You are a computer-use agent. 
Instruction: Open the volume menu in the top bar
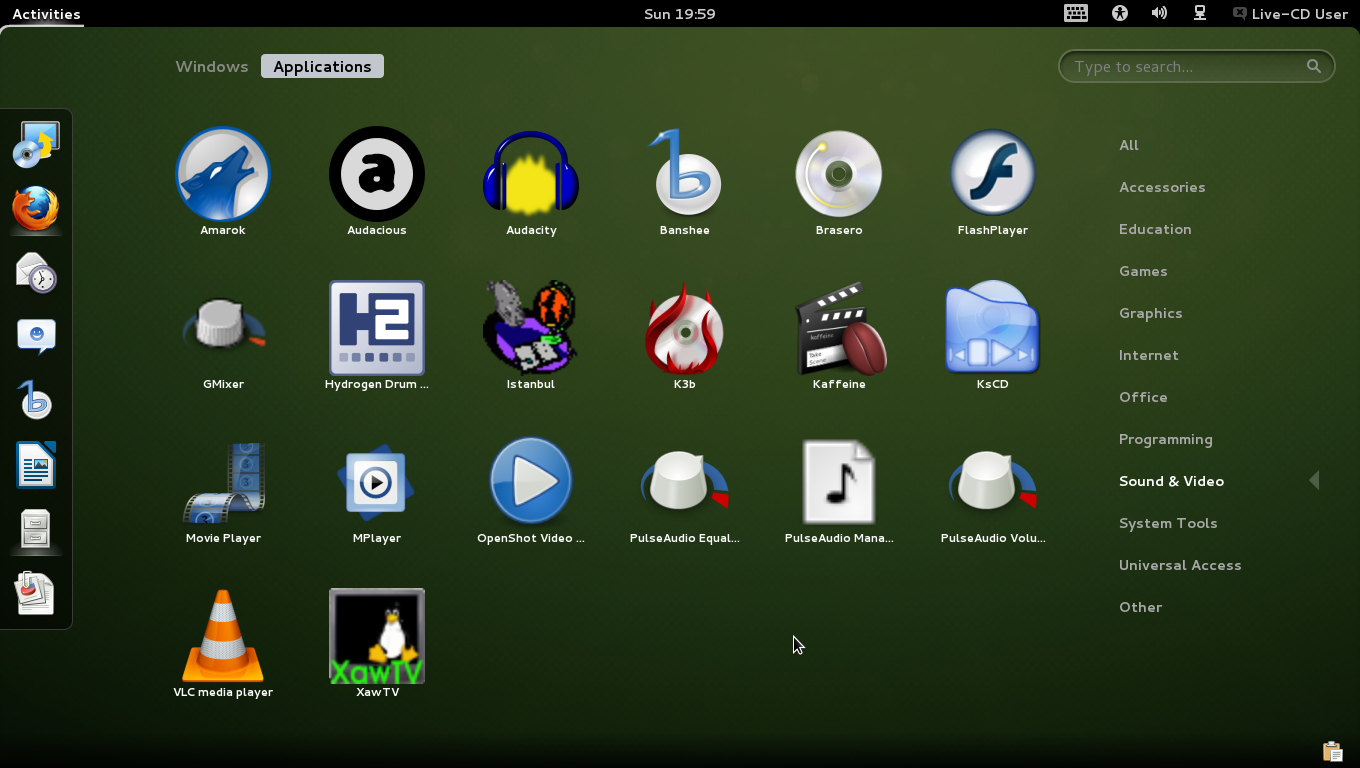coord(1159,13)
